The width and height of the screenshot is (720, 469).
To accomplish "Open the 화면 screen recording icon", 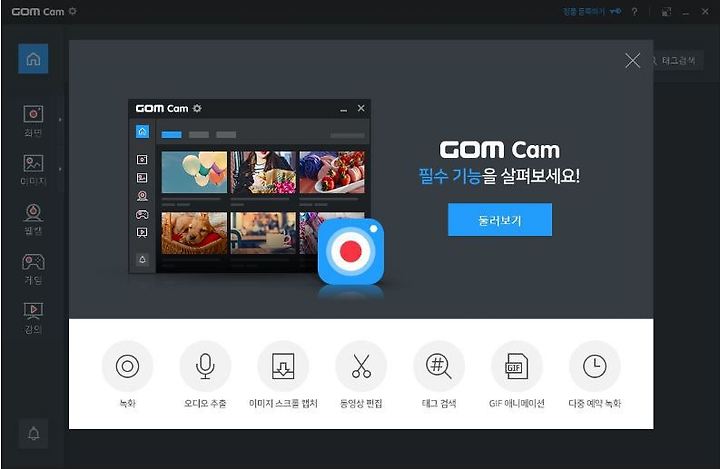I will pos(33,114).
